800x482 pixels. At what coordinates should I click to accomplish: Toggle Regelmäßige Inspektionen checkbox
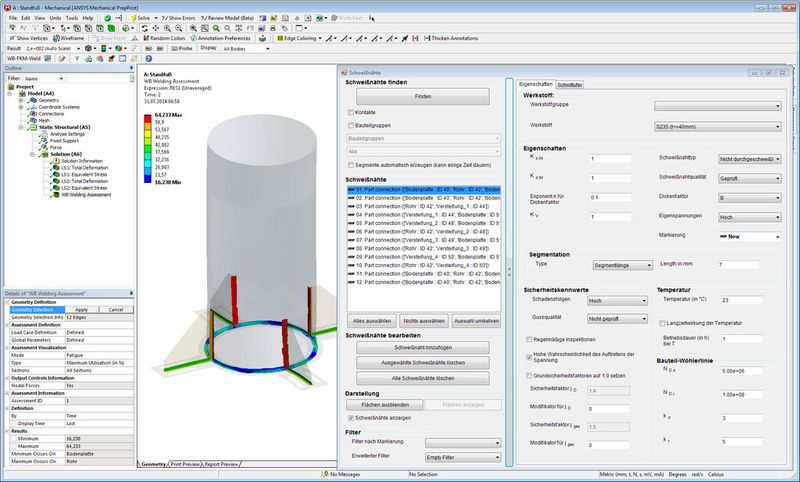[529, 339]
